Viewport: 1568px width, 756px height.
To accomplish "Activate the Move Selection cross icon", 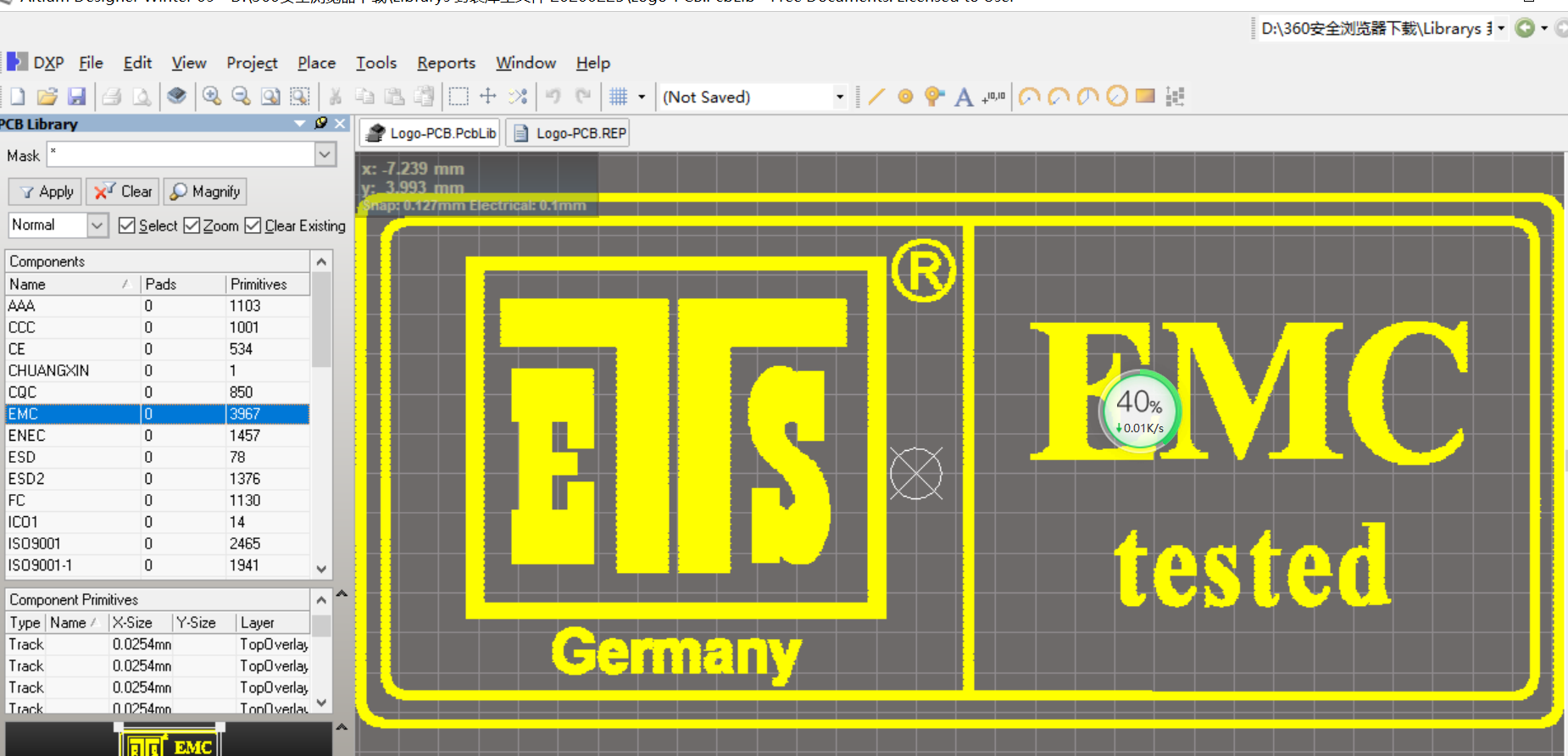I will coord(488,97).
